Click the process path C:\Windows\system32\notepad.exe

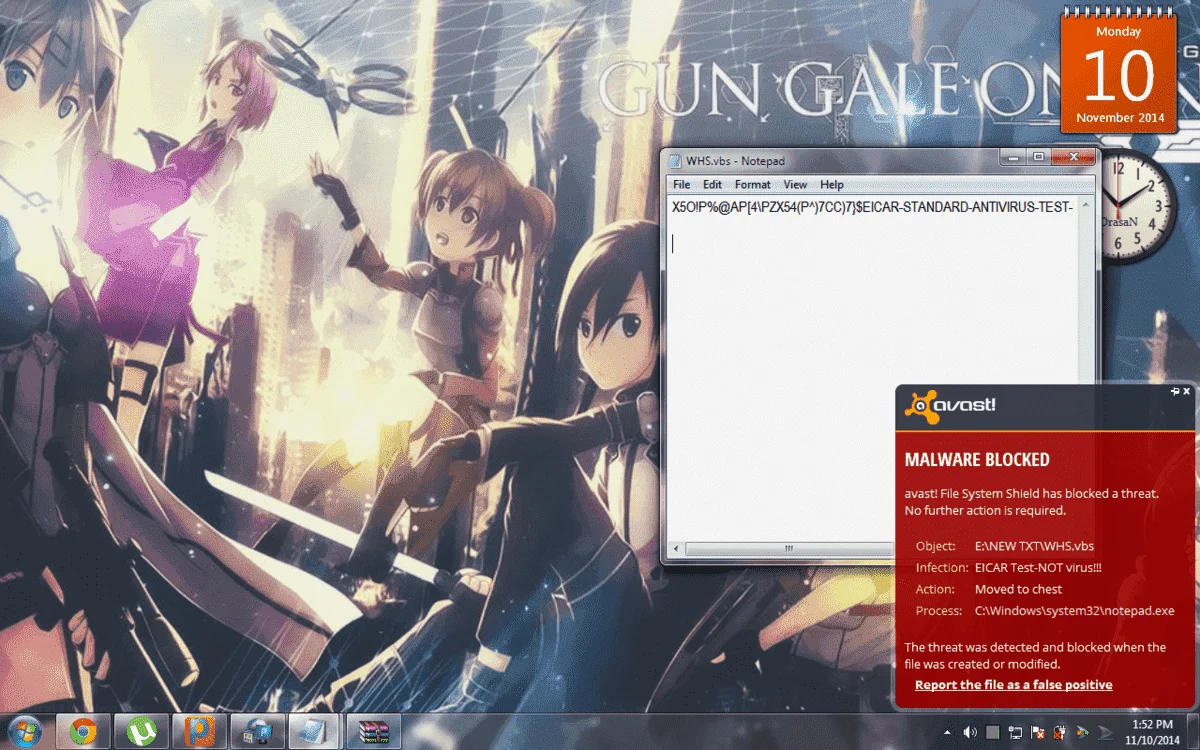click(1074, 611)
